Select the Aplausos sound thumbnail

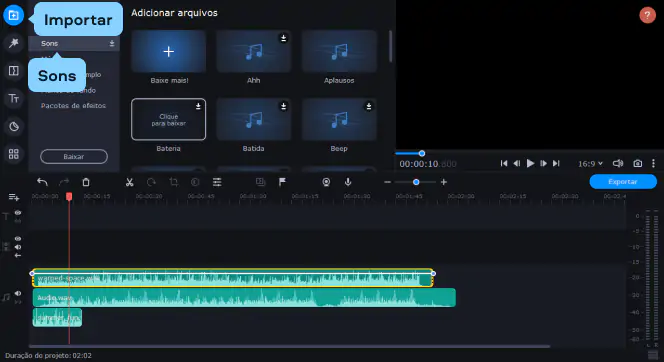(339, 51)
